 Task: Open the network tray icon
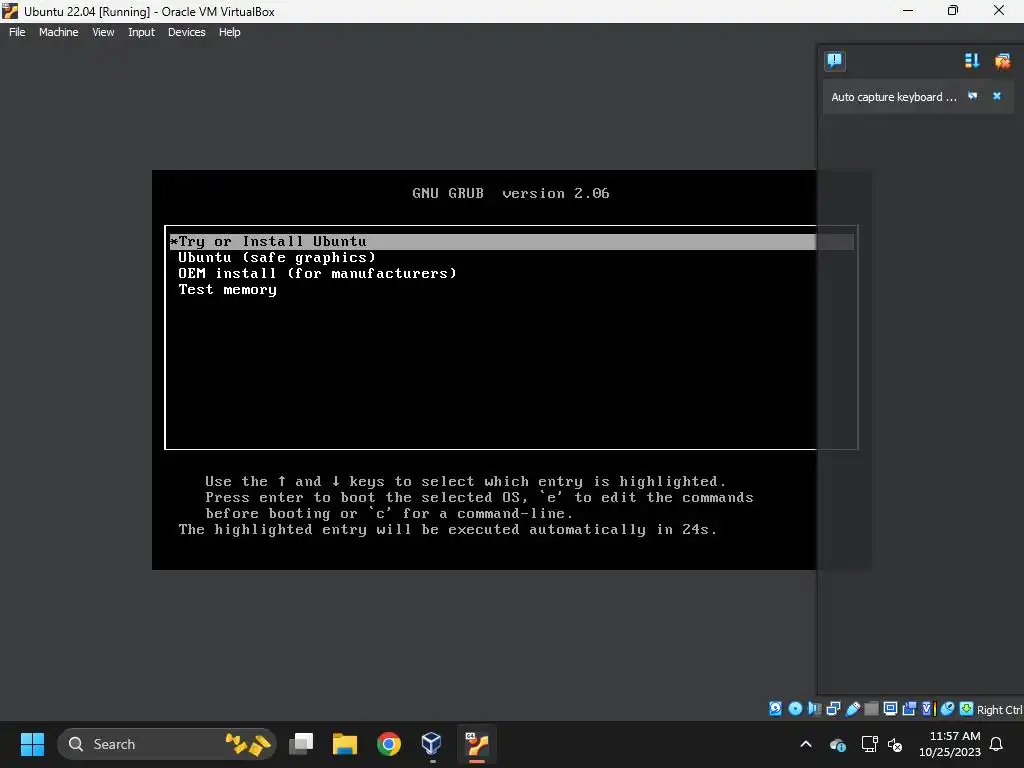click(x=869, y=744)
